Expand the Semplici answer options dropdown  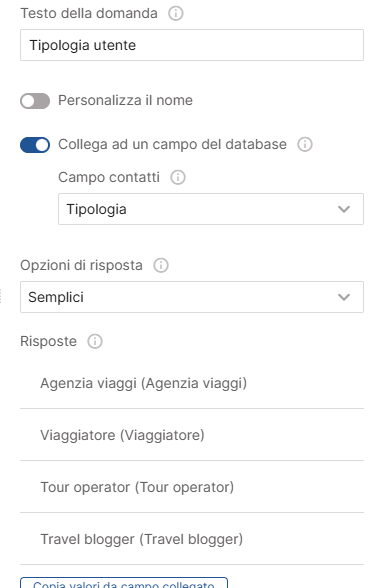coord(192,297)
